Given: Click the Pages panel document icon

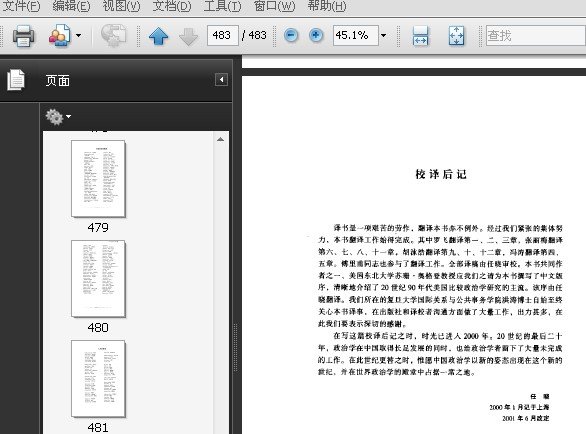Looking at the screenshot, I should [x=16, y=80].
